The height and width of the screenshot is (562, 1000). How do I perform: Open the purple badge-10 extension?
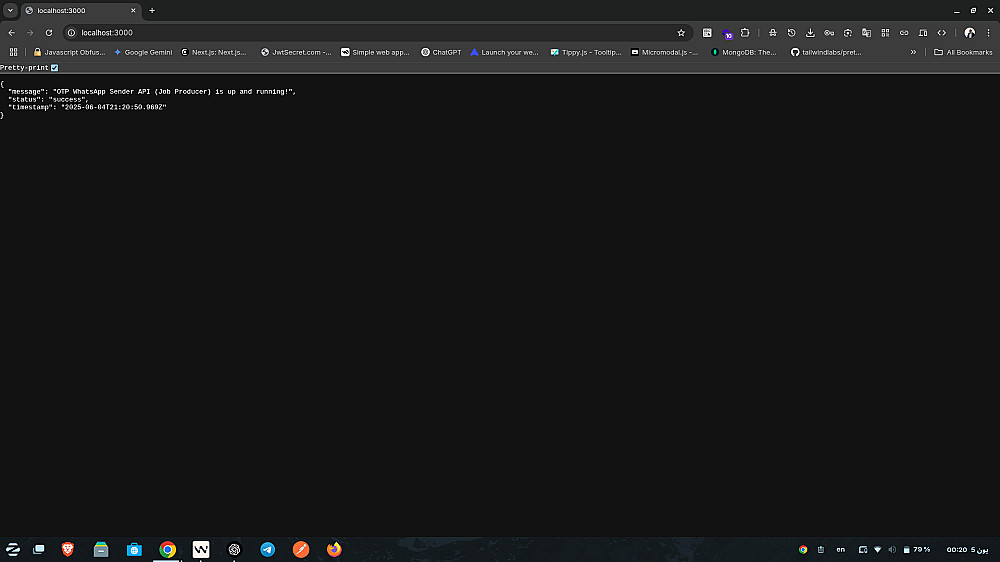727,33
